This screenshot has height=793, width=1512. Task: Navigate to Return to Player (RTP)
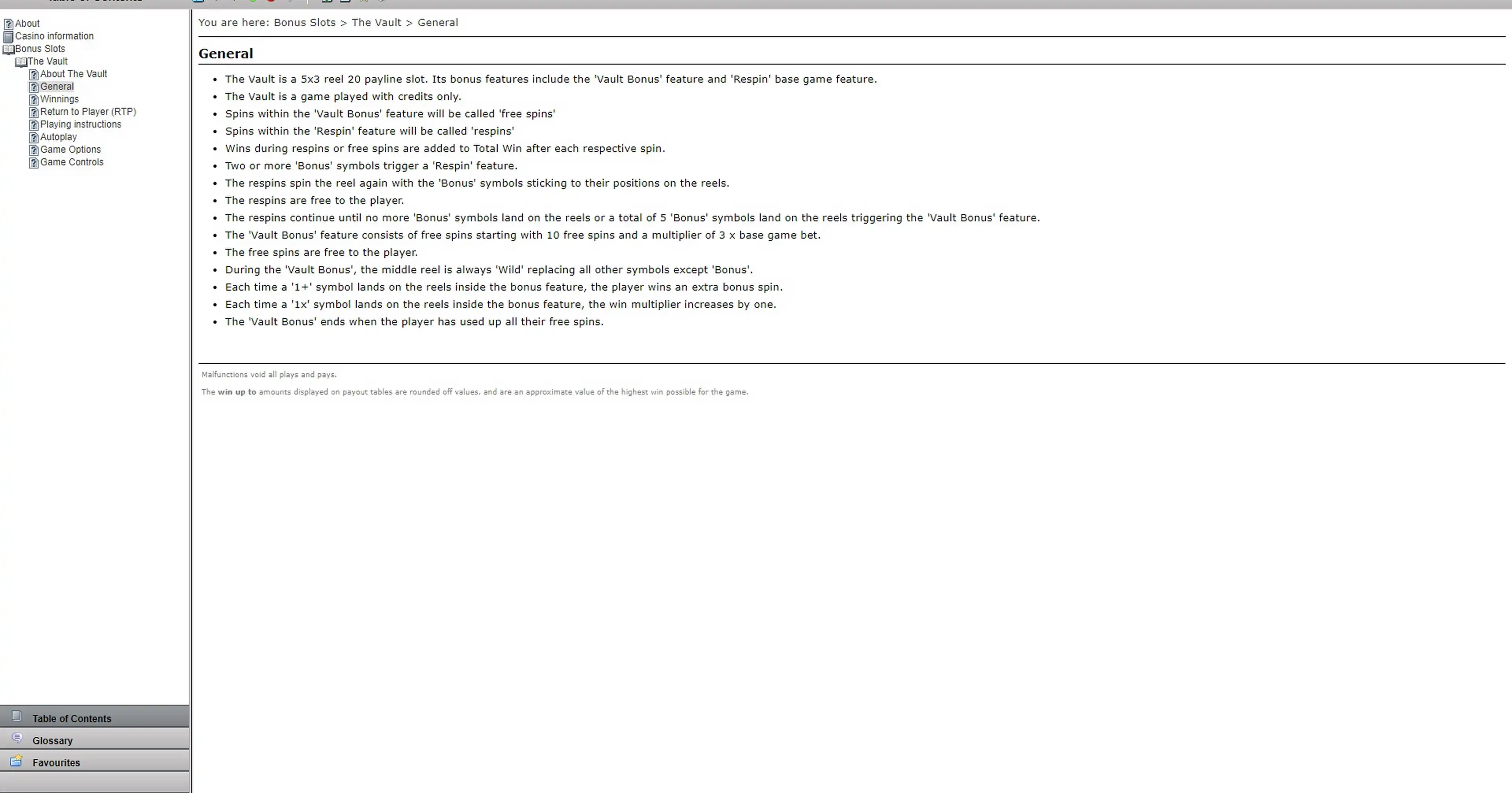(x=87, y=111)
